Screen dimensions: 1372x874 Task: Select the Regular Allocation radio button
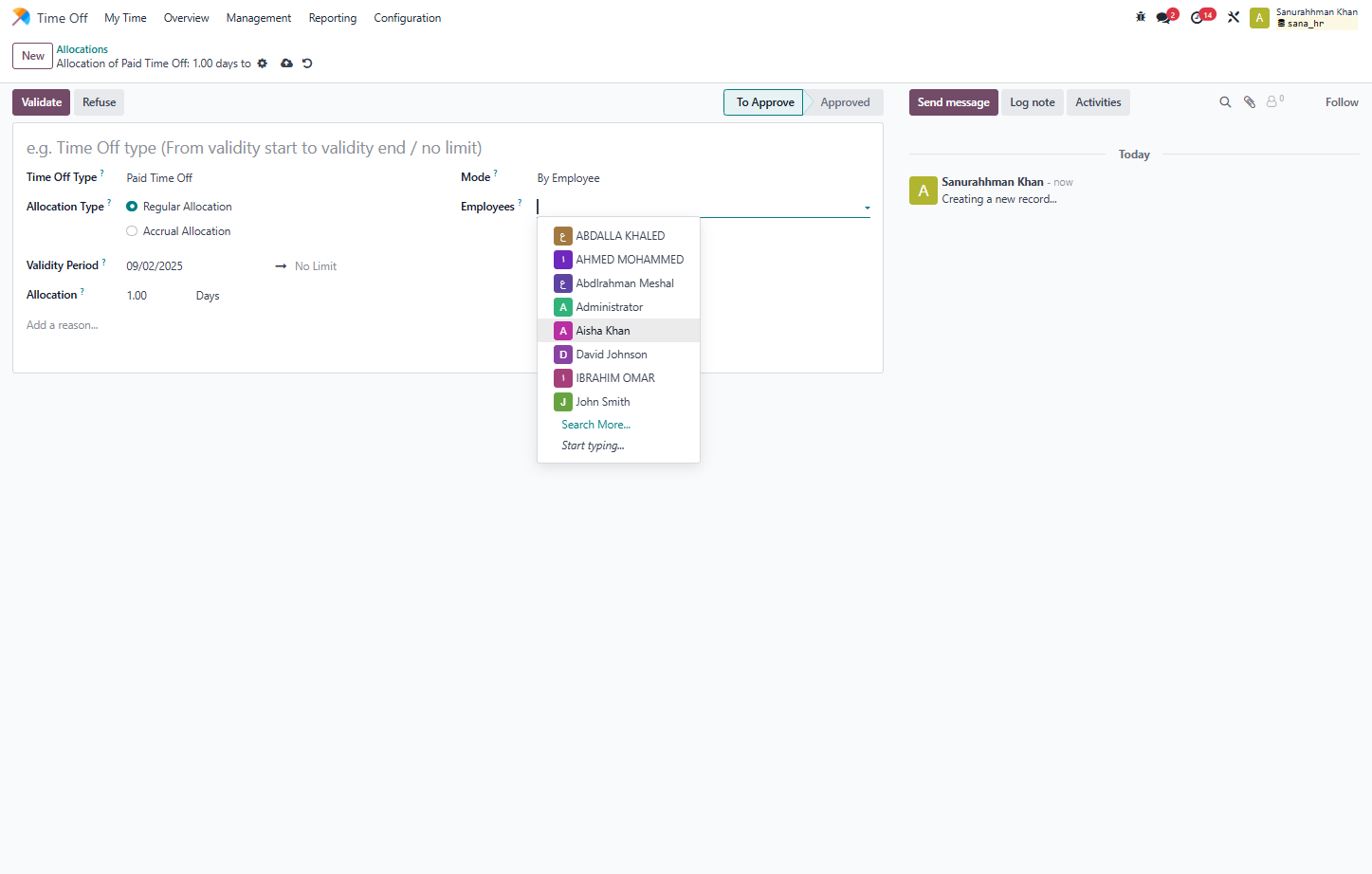pyautogui.click(x=132, y=207)
